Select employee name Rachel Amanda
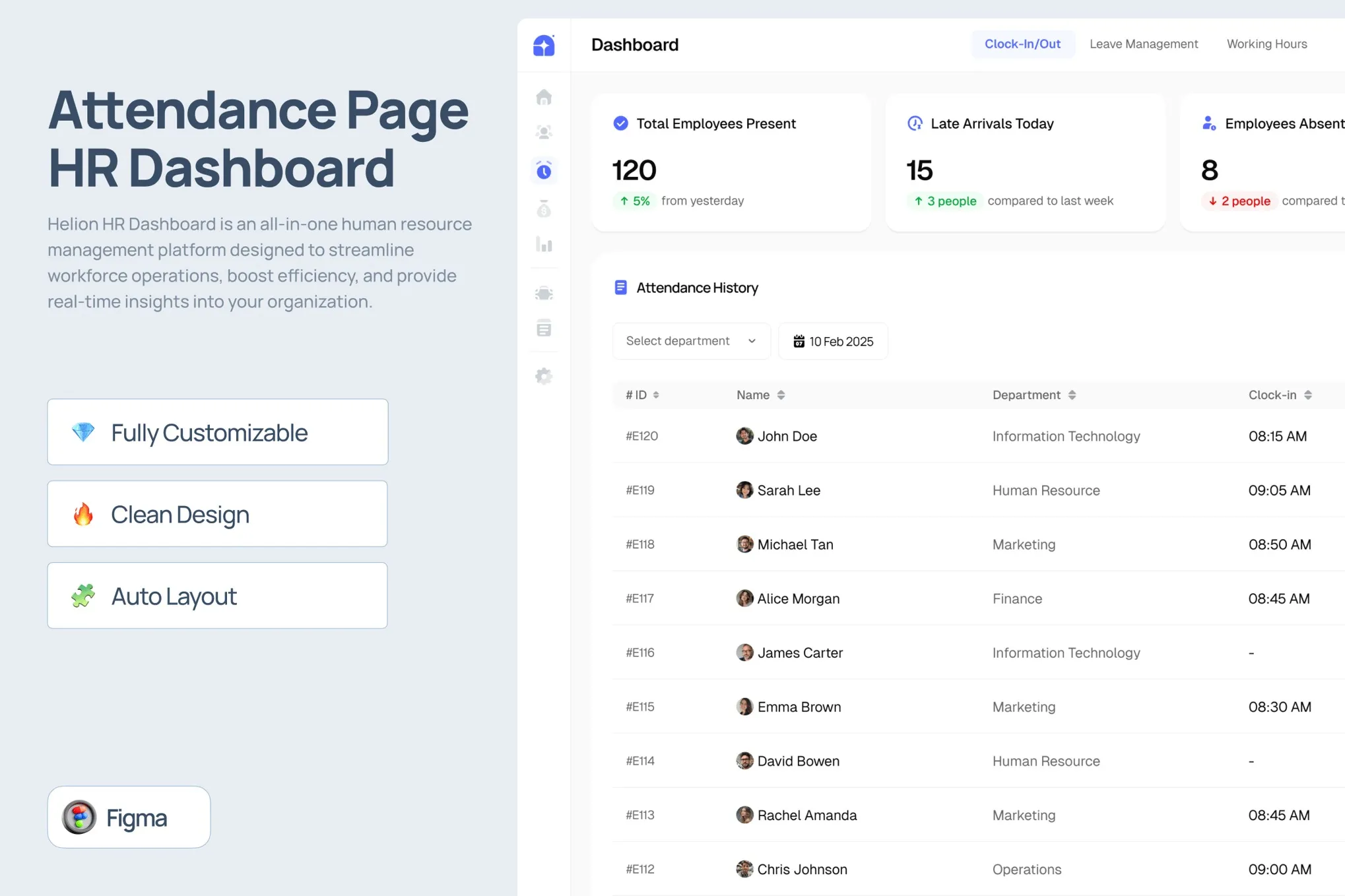Screen dimensions: 1345x896 [x=806, y=815]
